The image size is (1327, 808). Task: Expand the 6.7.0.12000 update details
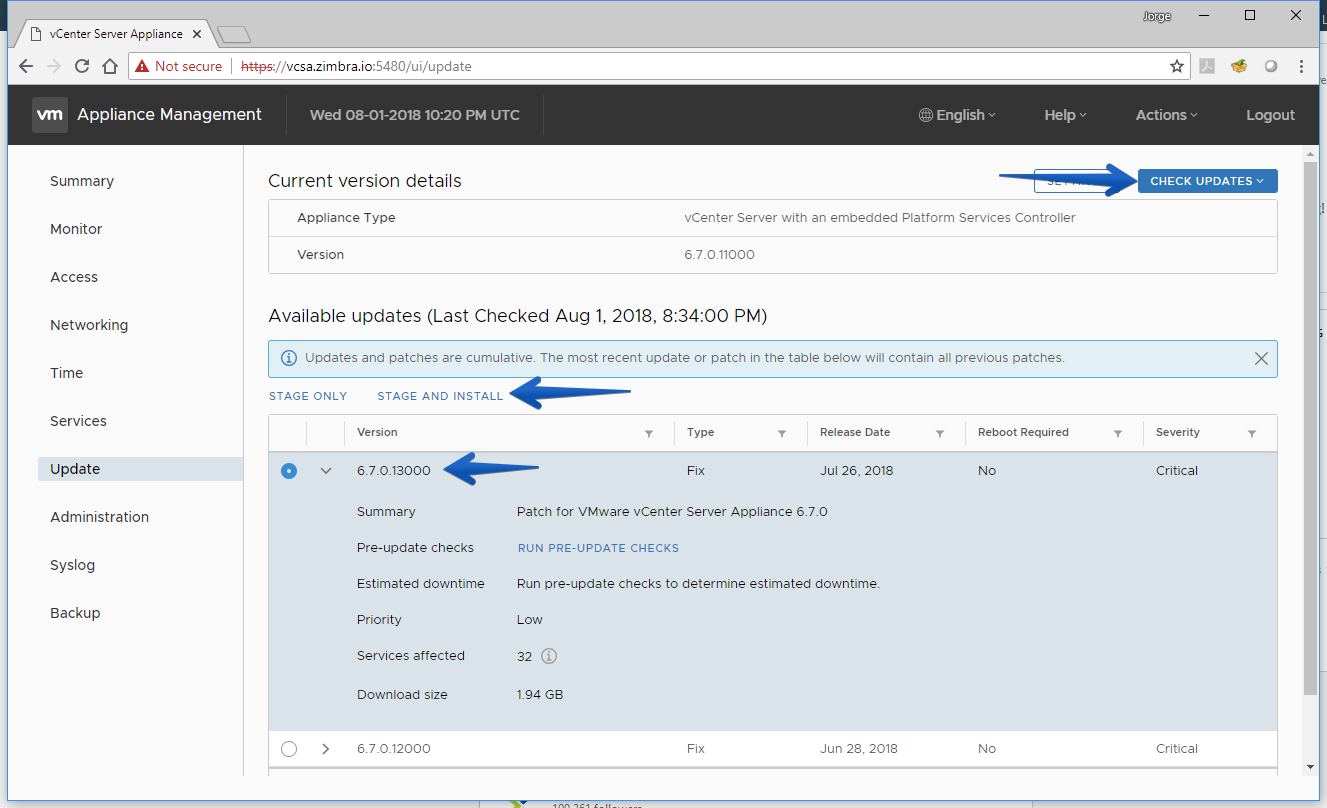(325, 748)
